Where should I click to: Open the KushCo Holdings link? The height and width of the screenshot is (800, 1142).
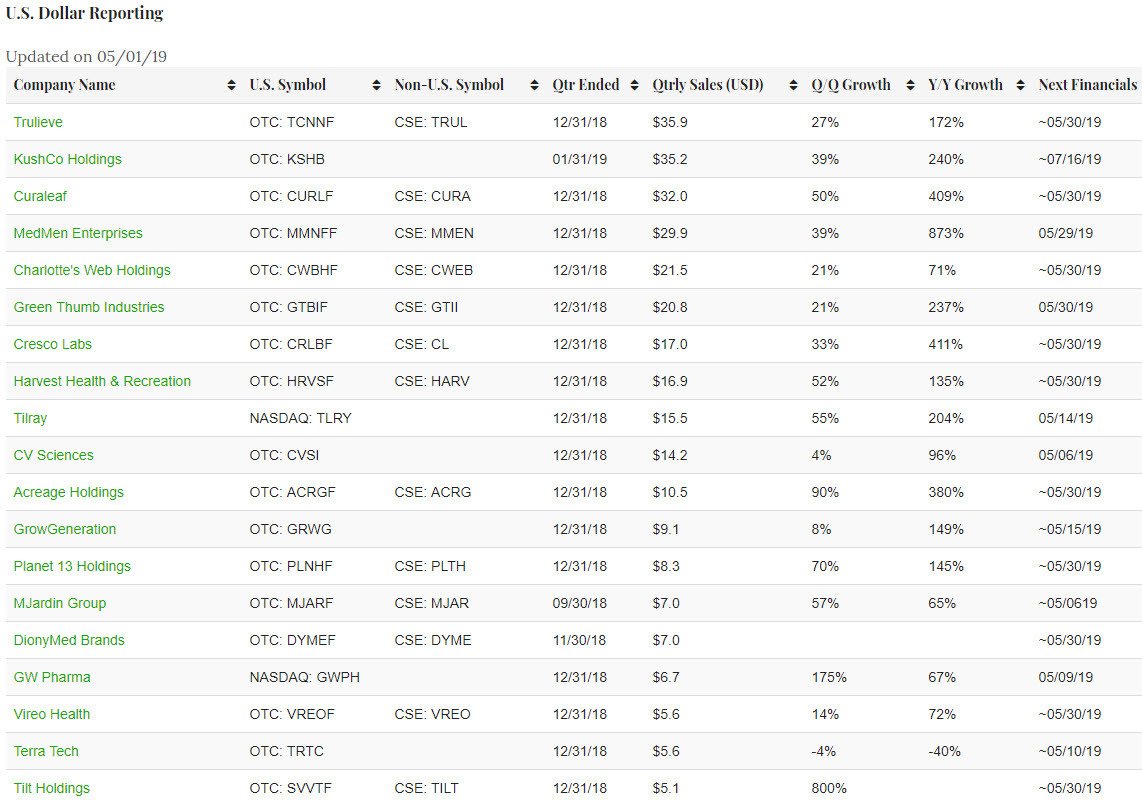(68, 159)
